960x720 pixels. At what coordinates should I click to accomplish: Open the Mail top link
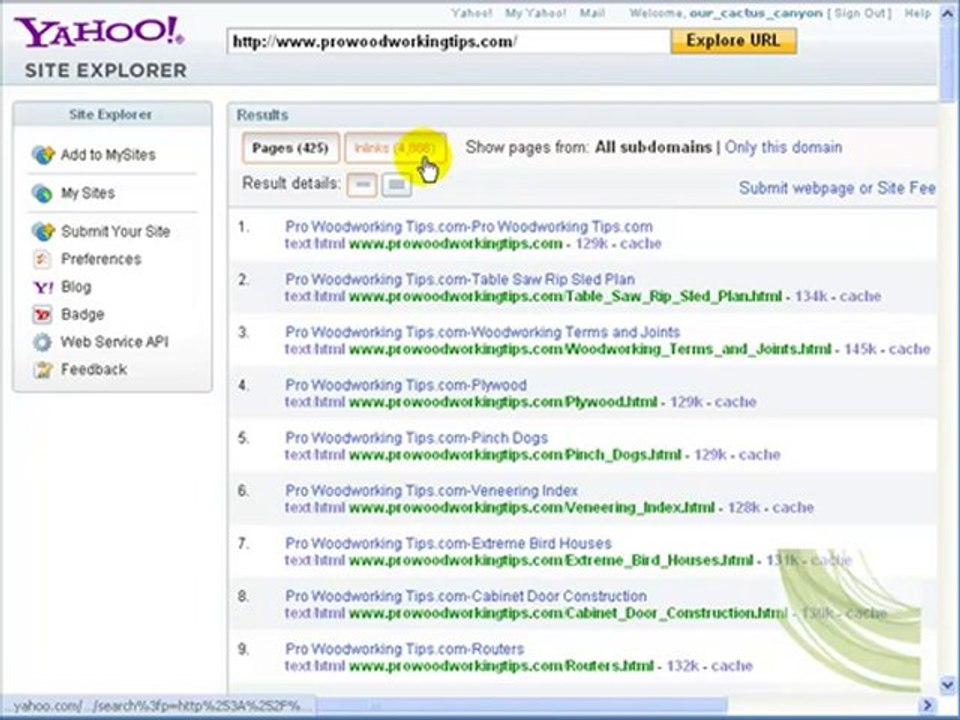pos(592,13)
